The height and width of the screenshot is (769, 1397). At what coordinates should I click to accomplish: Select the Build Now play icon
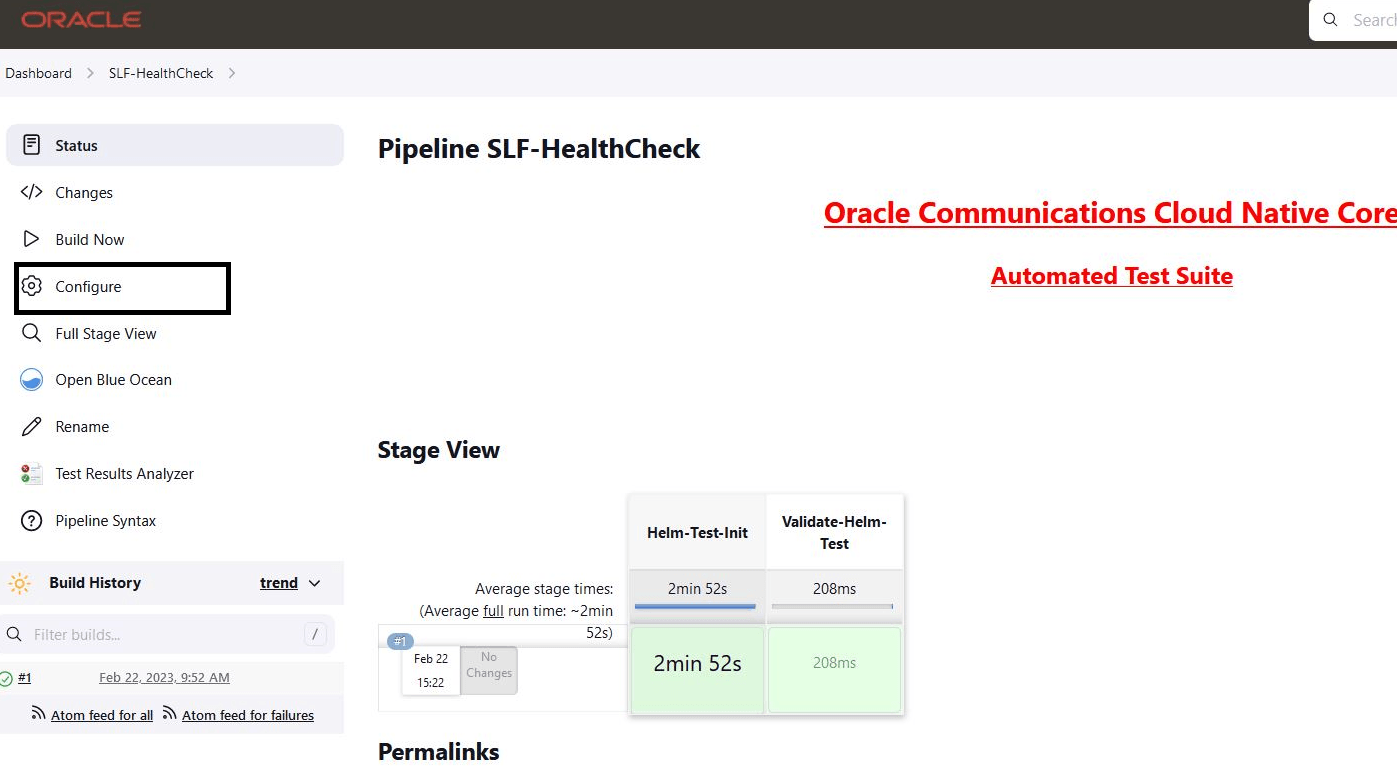[x=30, y=239]
